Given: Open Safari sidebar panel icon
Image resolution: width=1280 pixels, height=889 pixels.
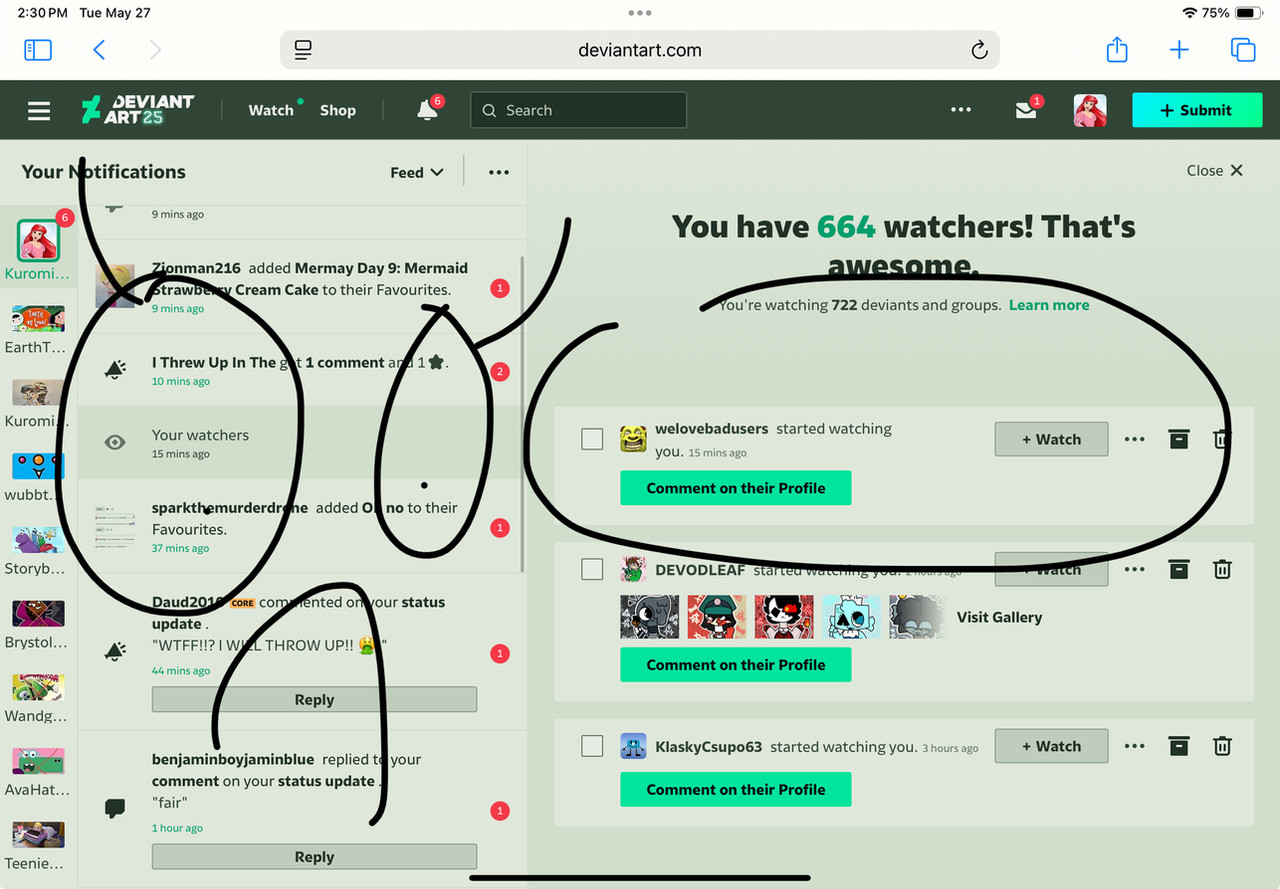Looking at the screenshot, I should [x=38, y=50].
